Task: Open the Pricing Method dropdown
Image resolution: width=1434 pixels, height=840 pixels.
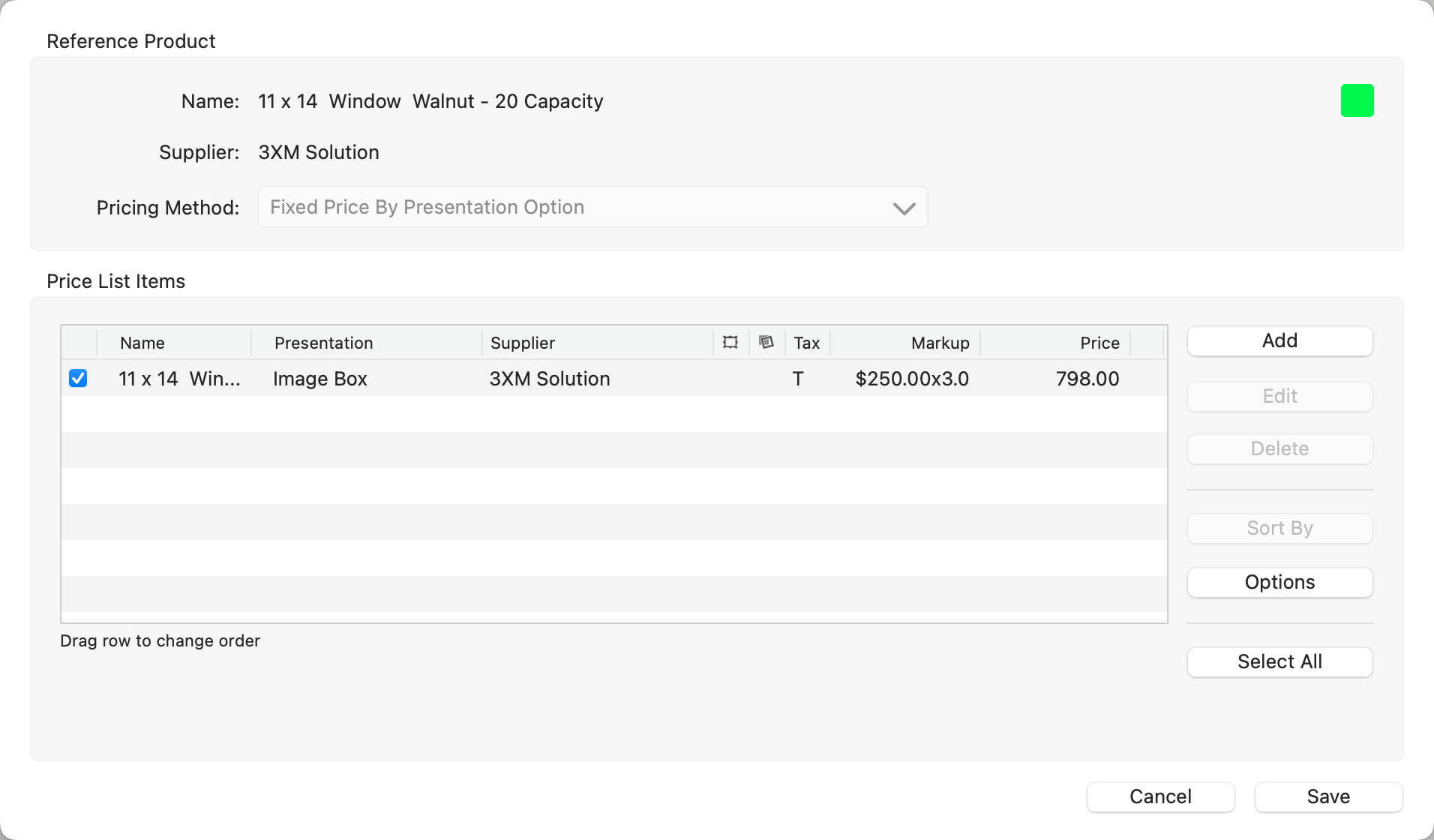Action: (x=592, y=208)
